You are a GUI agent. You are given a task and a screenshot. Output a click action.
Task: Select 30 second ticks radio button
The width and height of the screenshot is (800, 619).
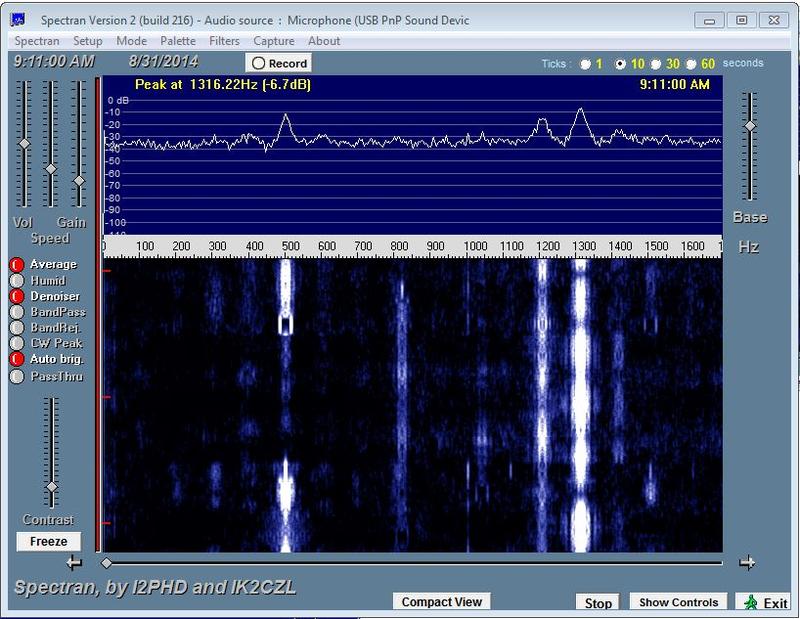[x=656, y=64]
